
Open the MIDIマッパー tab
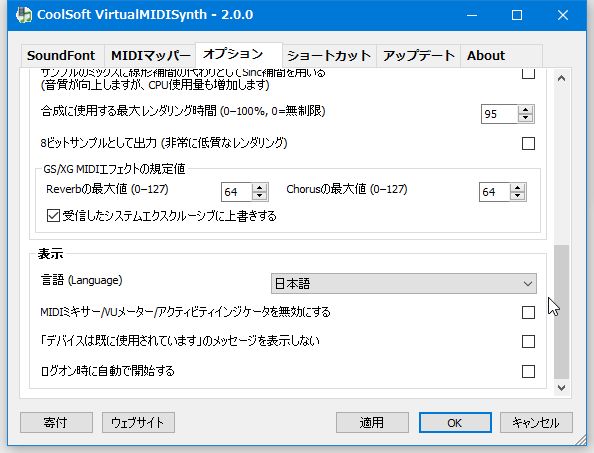(150, 56)
